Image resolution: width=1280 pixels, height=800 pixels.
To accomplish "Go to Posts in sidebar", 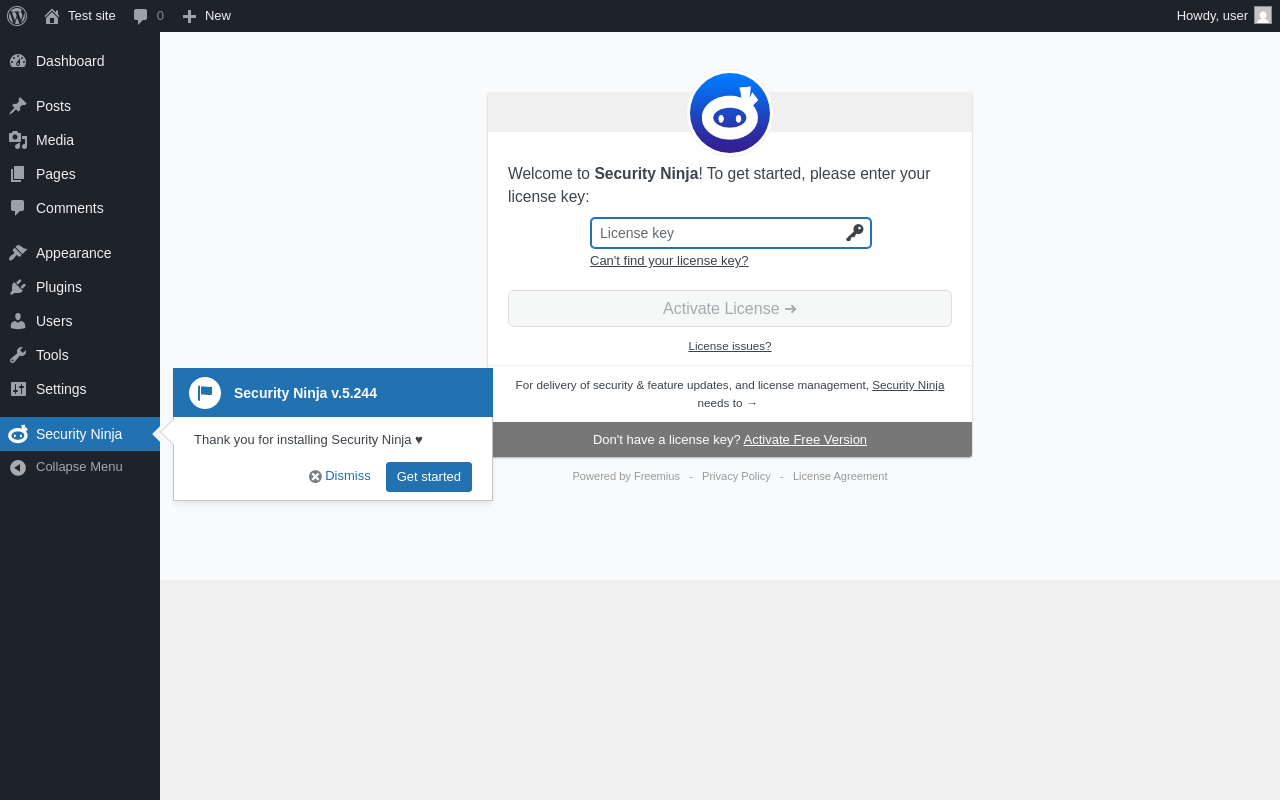I will pos(53,106).
